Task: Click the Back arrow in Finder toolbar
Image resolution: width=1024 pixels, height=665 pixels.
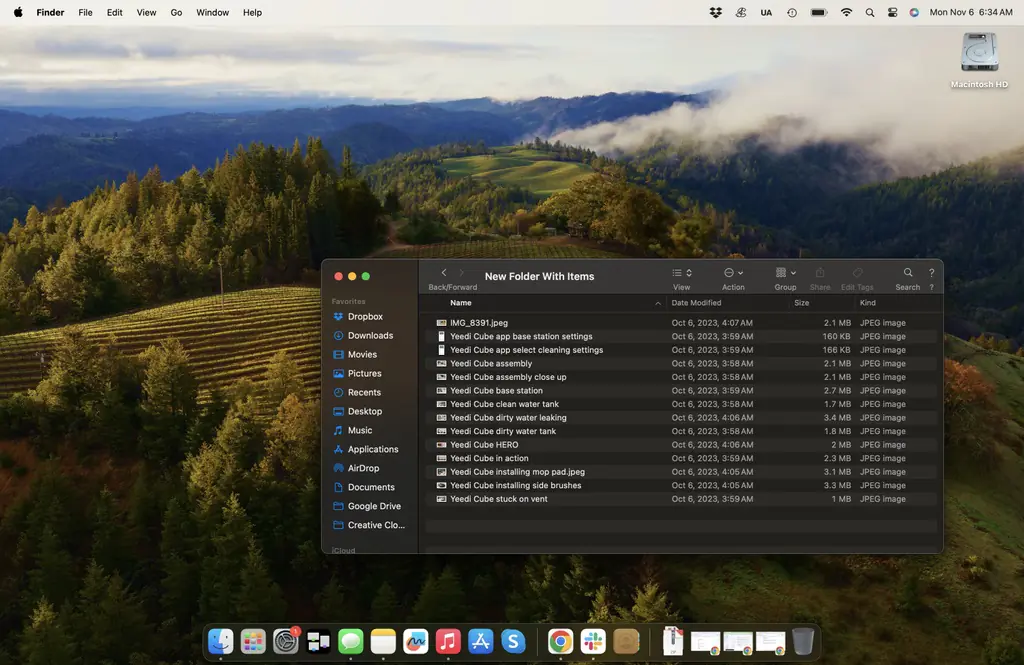Action: (x=444, y=273)
